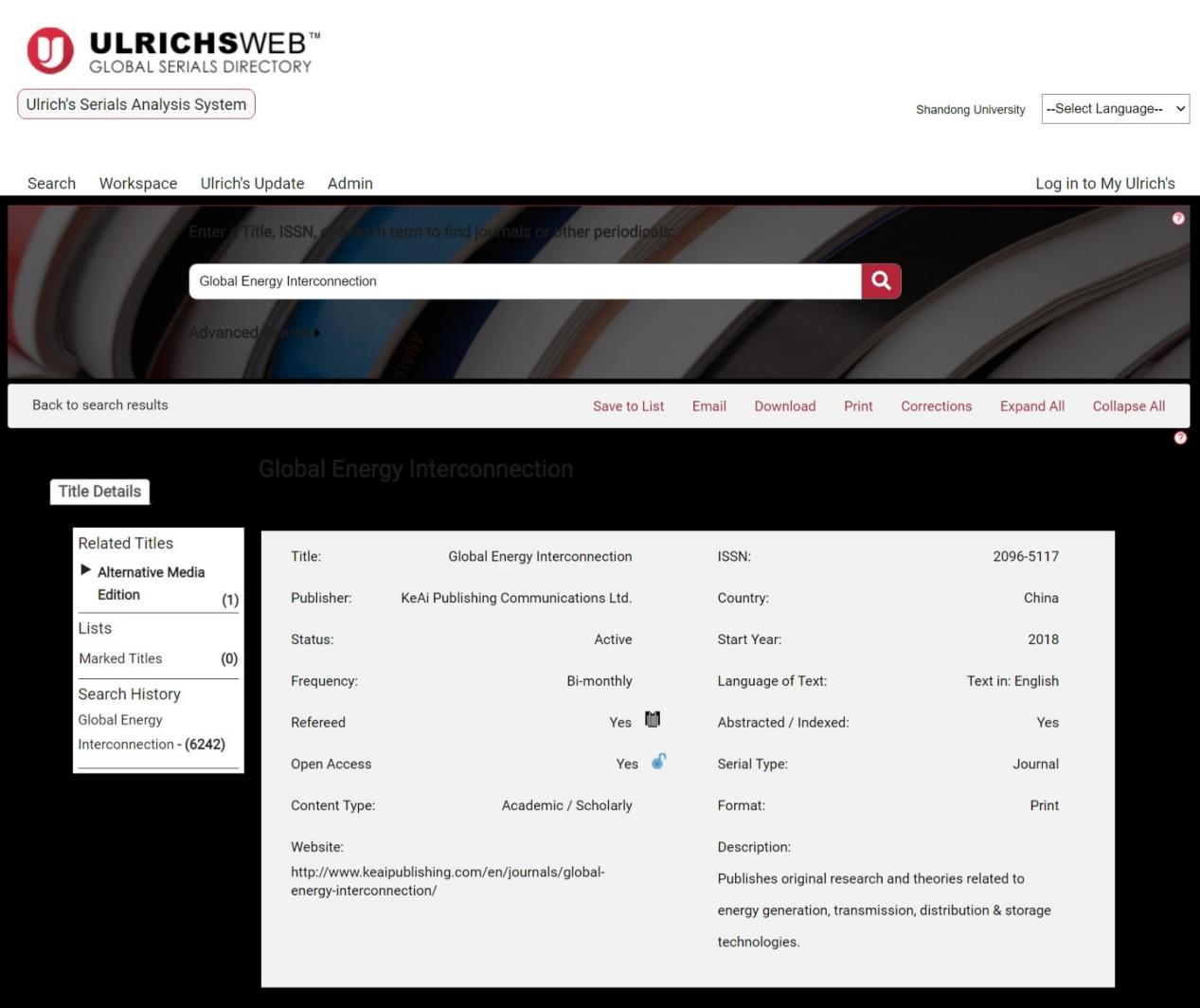The image size is (1200, 1008).
Task: Click the Status value Active
Action: (x=613, y=639)
